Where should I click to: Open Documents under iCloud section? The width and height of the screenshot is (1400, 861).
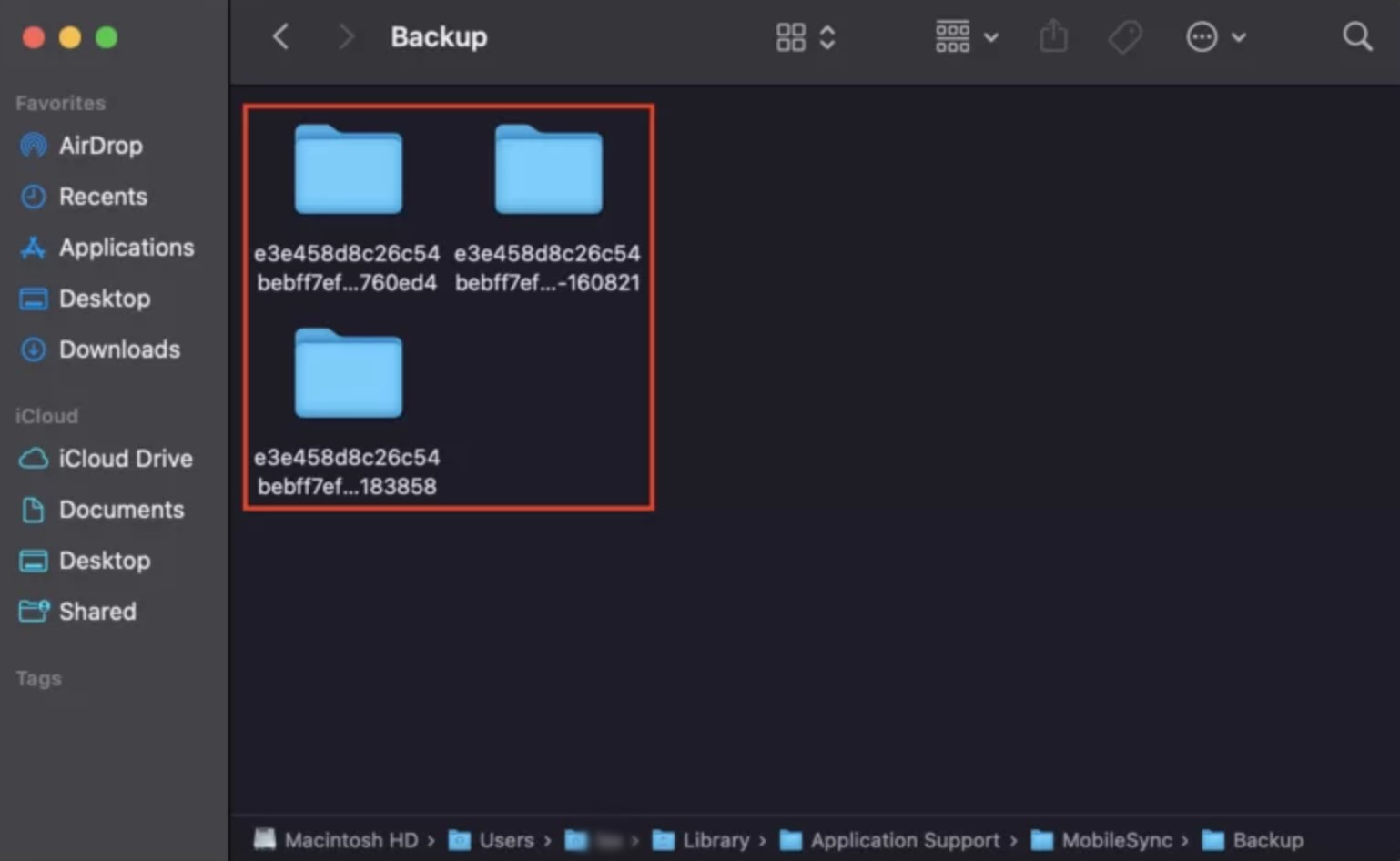click(121, 509)
